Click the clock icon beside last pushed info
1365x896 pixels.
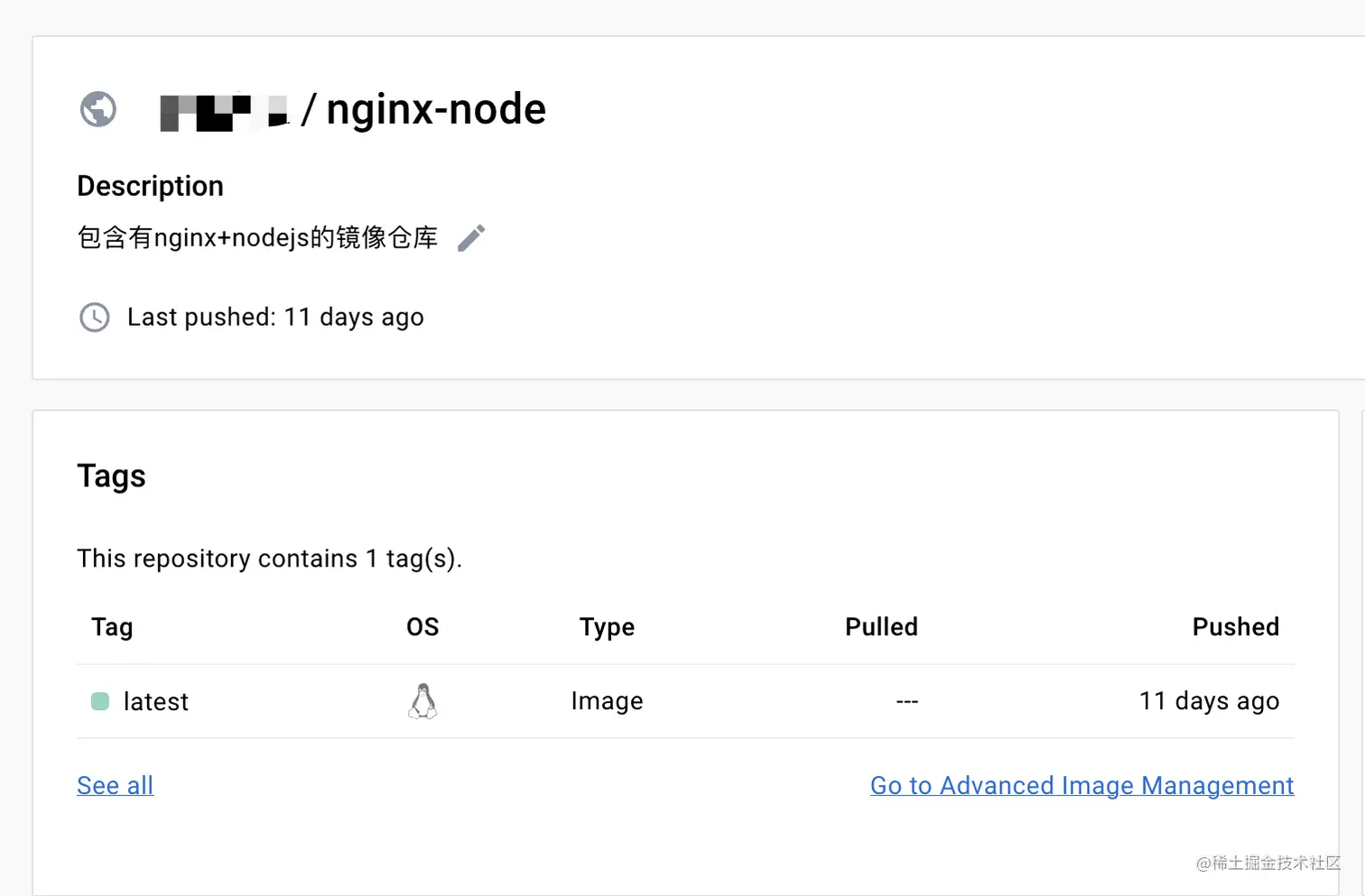pyautogui.click(x=95, y=318)
